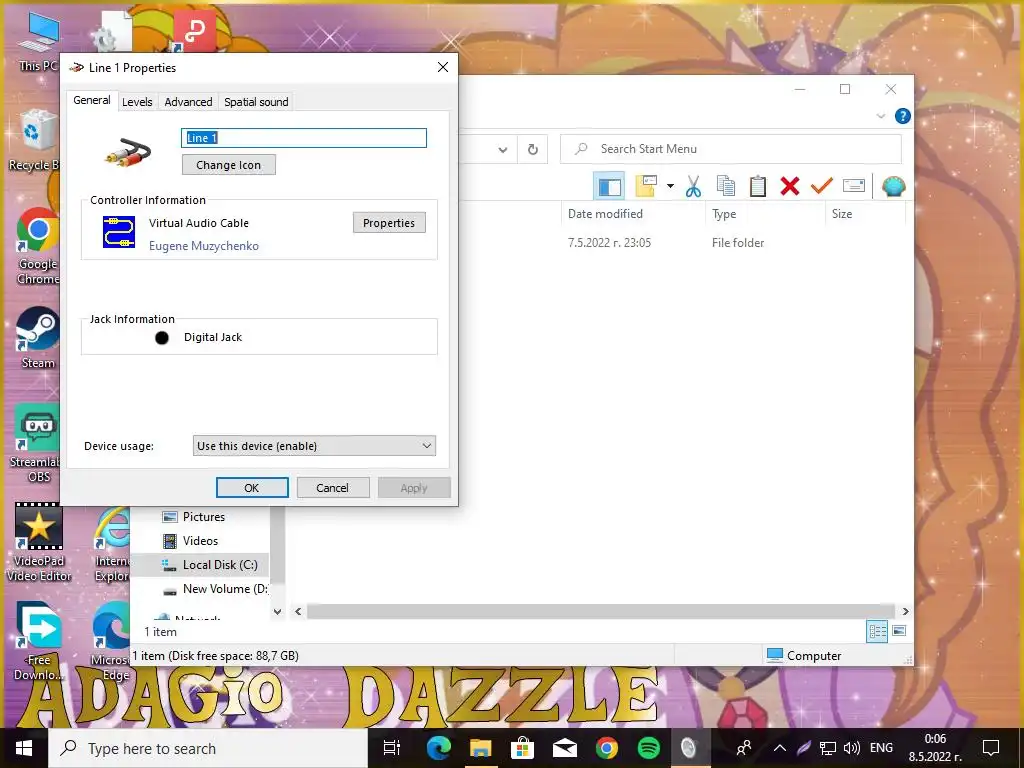
Task: Click the Change Icon button
Action: [x=229, y=165]
